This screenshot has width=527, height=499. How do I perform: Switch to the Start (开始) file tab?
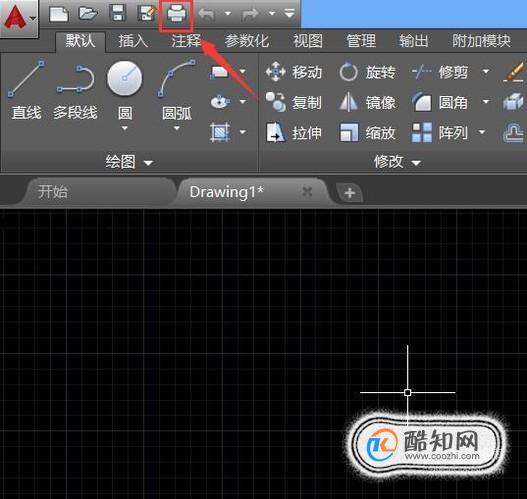53,192
